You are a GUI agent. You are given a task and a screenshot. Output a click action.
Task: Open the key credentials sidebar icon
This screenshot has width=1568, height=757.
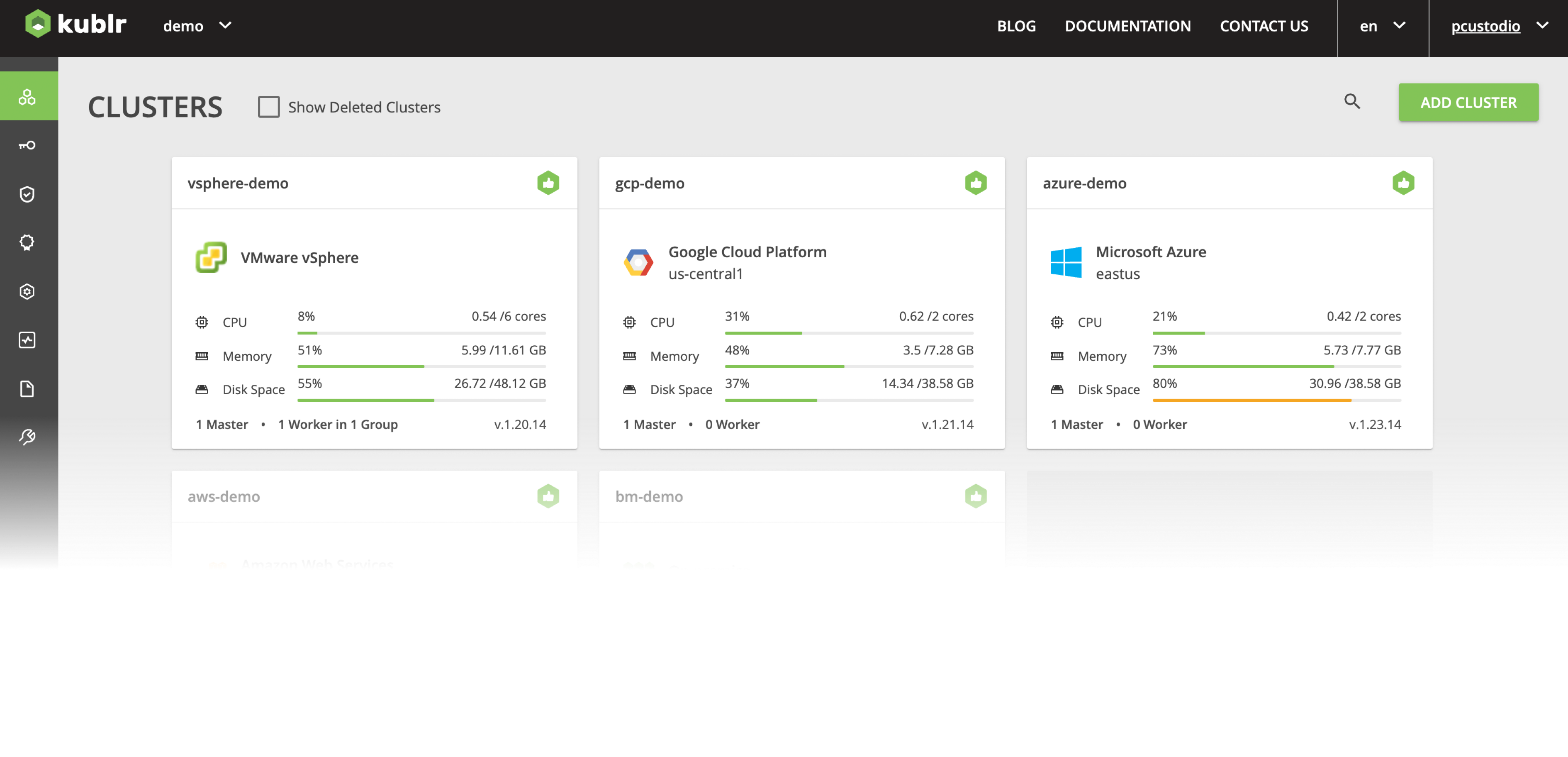point(27,145)
